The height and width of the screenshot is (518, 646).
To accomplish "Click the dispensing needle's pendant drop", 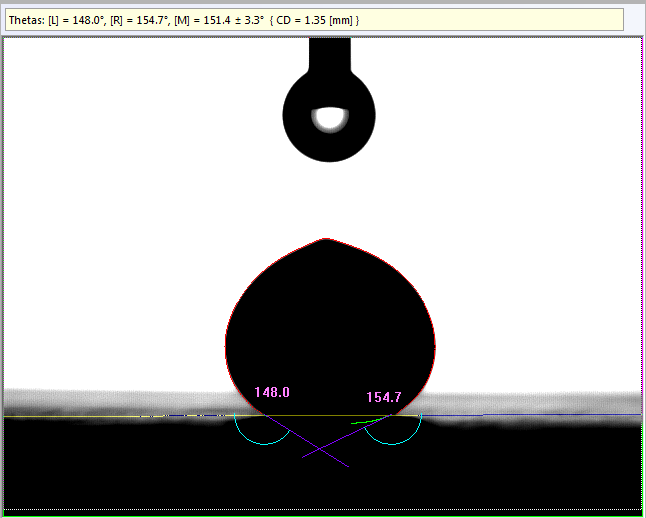I will point(329,115).
